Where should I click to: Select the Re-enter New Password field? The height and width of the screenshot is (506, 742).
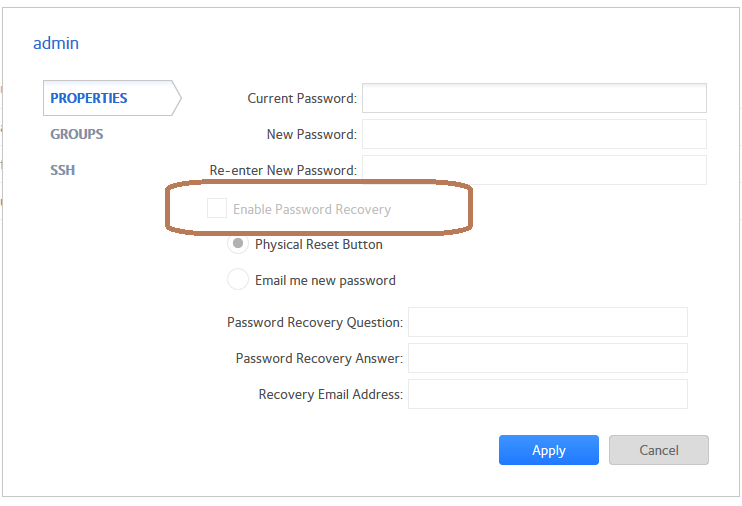(534, 170)
